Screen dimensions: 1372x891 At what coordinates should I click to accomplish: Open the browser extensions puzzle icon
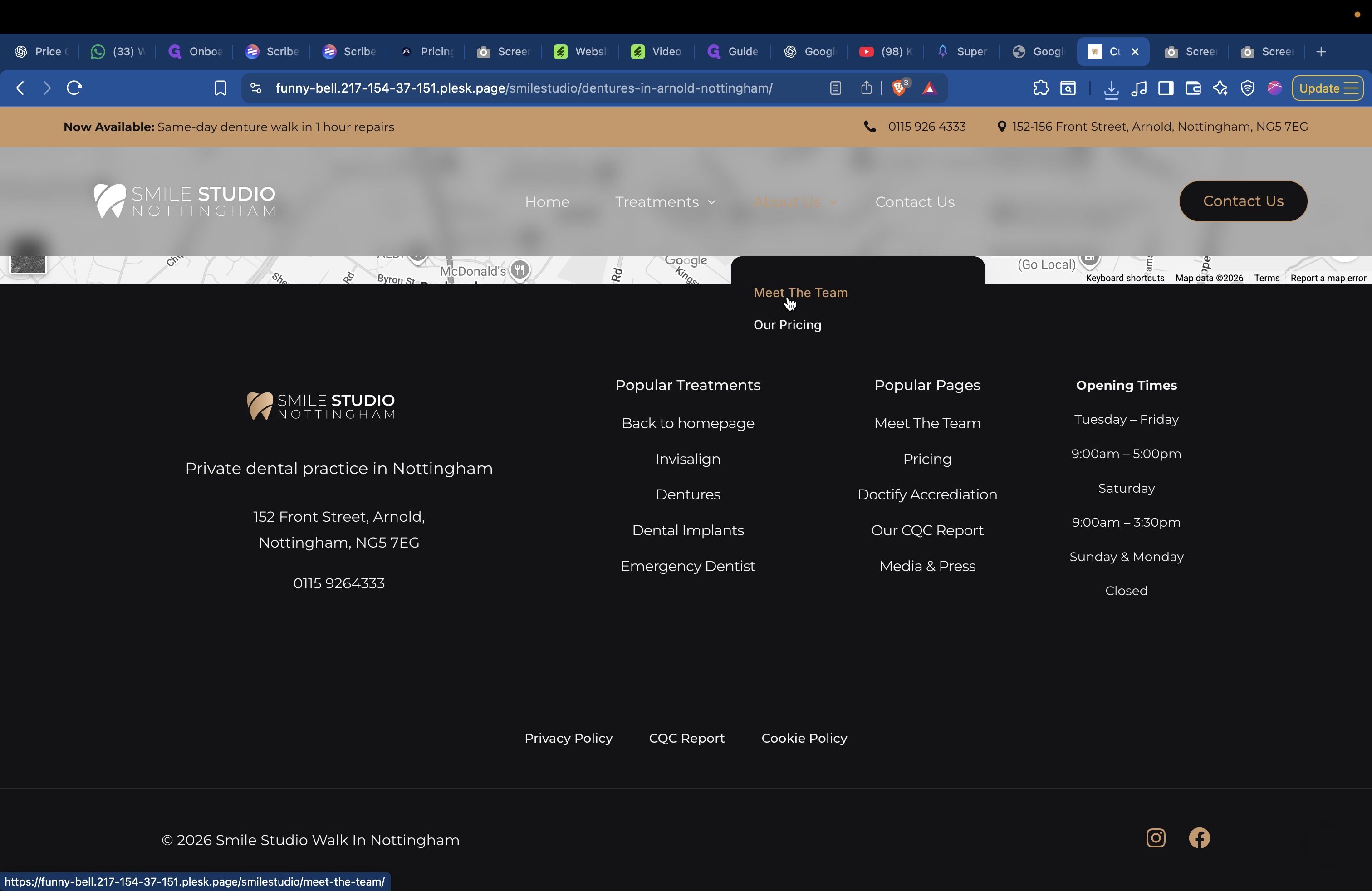click(1040, 88)
